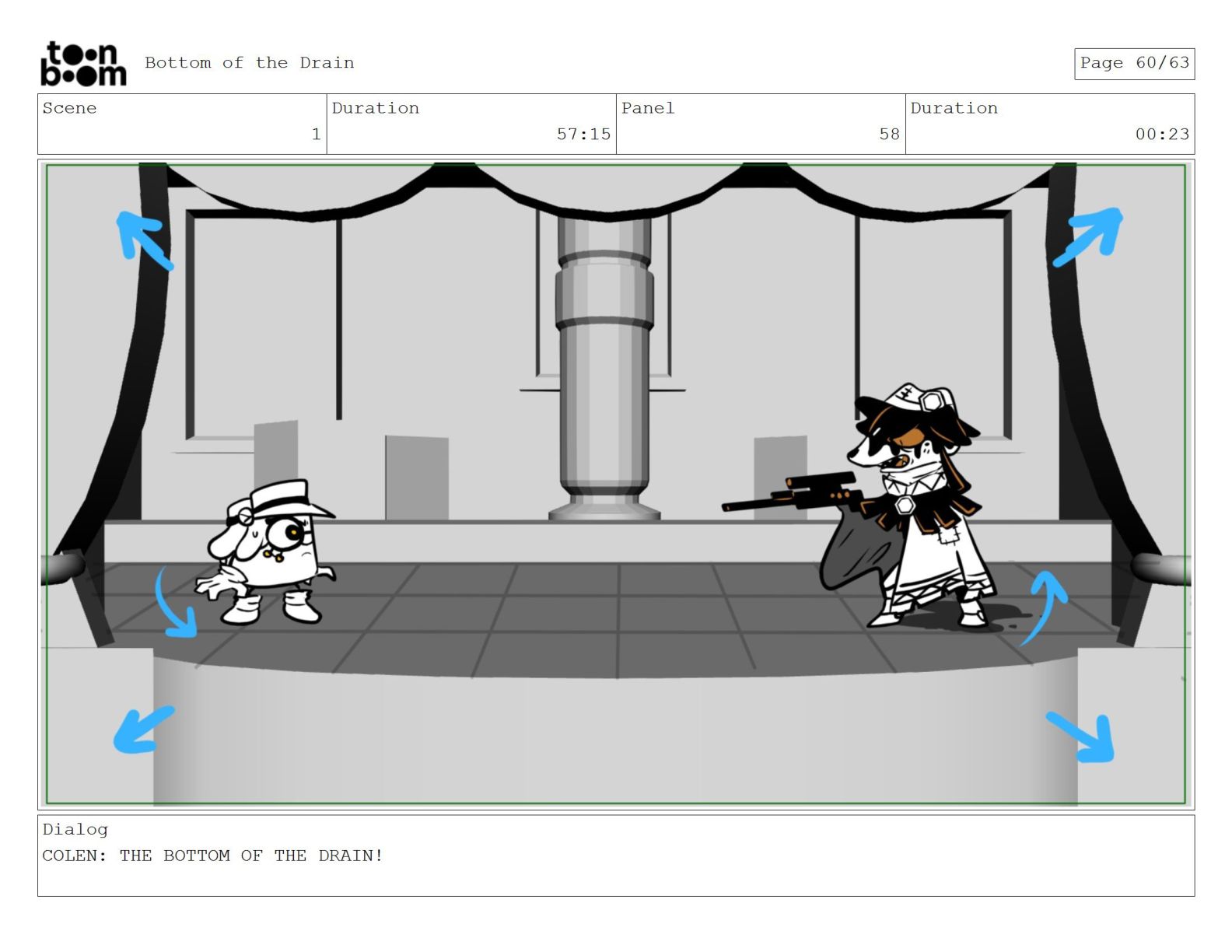This screenshot has width=1232, height=952.
Task: Click the 'Dialog' label
Action: [x=75, y=830]
